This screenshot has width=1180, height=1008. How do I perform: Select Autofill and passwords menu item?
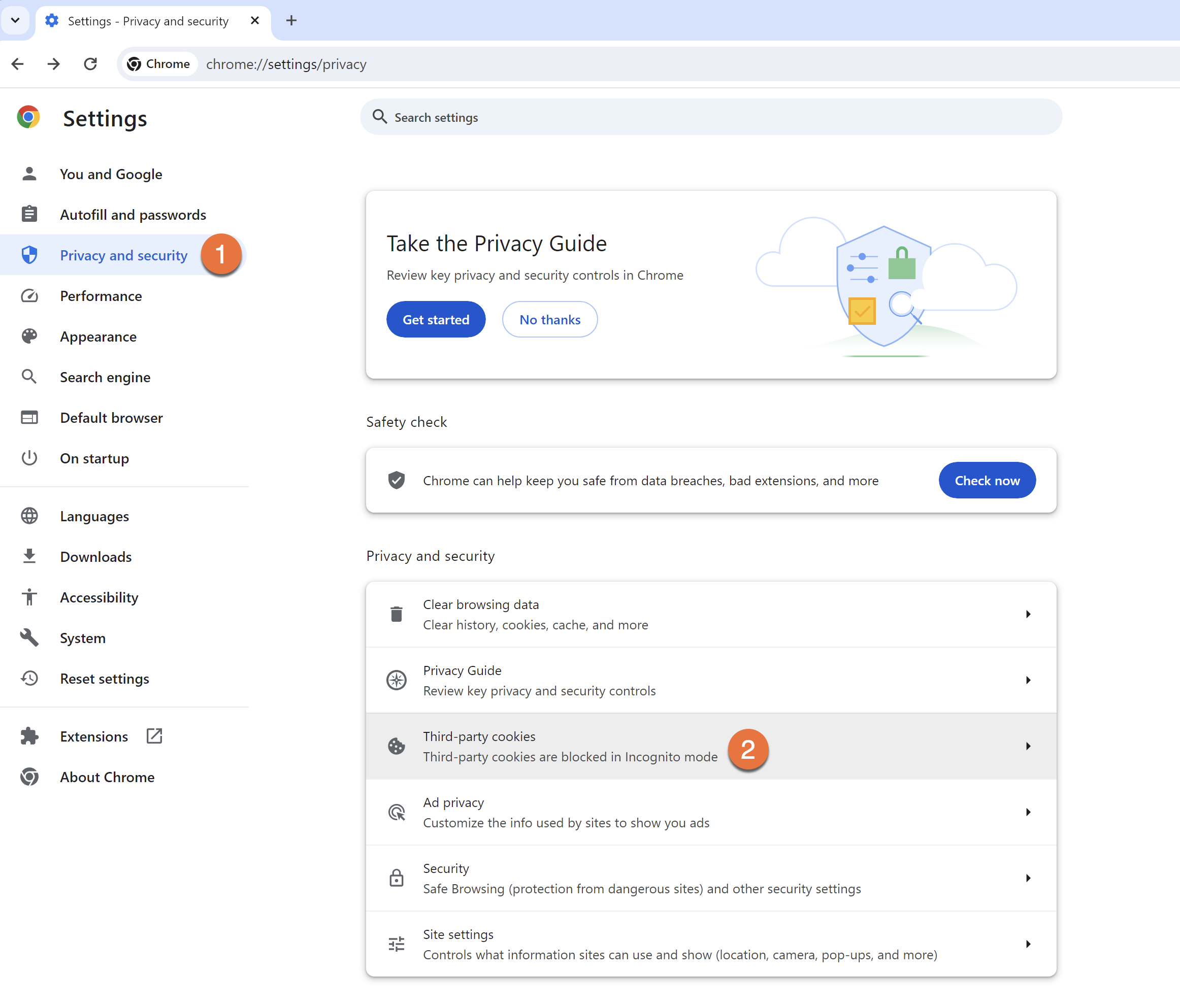coord(133,215)
